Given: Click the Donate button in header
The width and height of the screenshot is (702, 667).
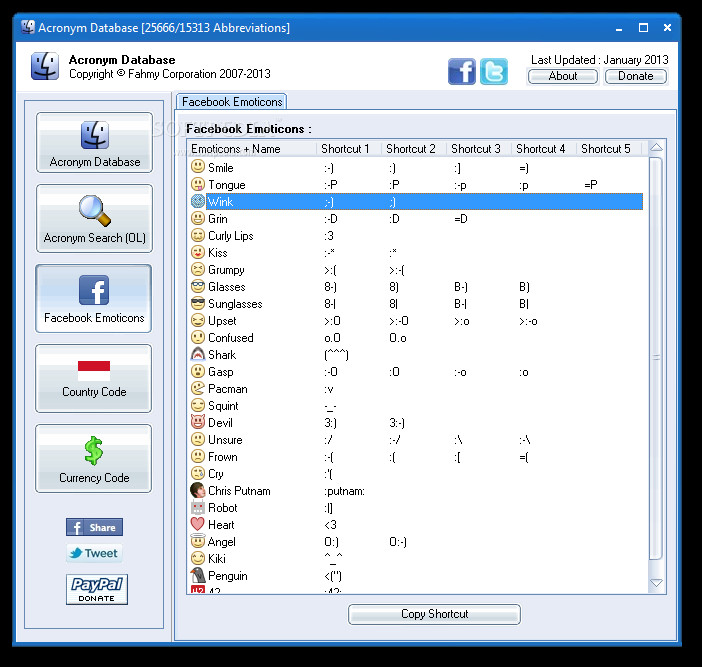Looking at the screenshot, I should [636, 76].
